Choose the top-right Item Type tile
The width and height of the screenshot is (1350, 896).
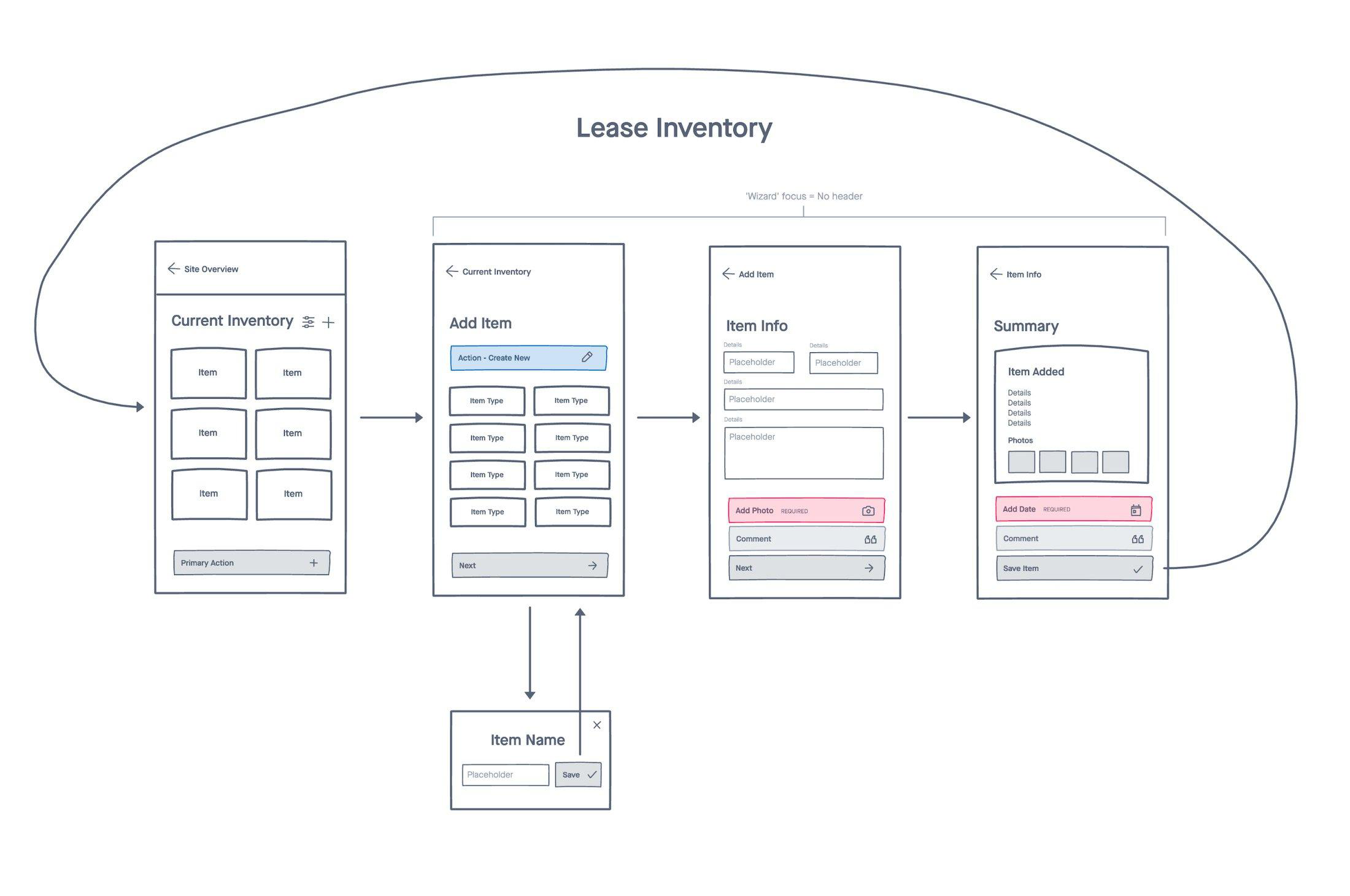[572, 401]
